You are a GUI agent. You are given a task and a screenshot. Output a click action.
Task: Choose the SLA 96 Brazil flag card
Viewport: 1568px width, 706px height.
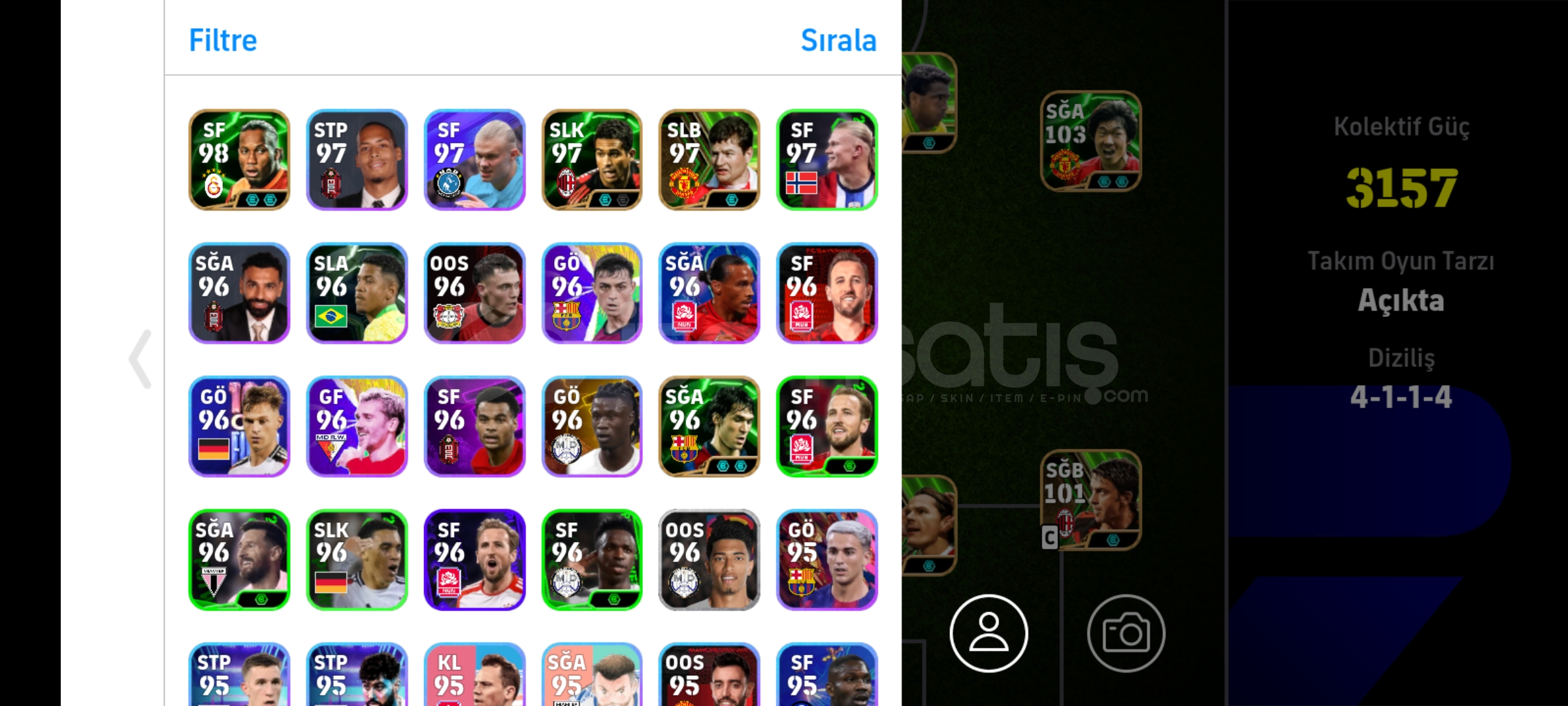tap(357, 293)
